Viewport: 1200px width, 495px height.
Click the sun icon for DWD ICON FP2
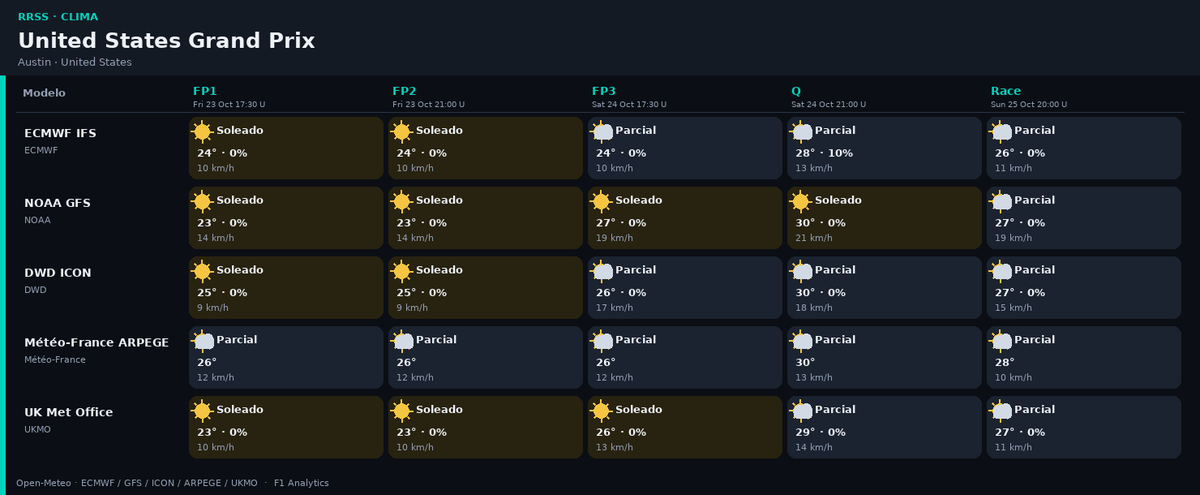402,271
